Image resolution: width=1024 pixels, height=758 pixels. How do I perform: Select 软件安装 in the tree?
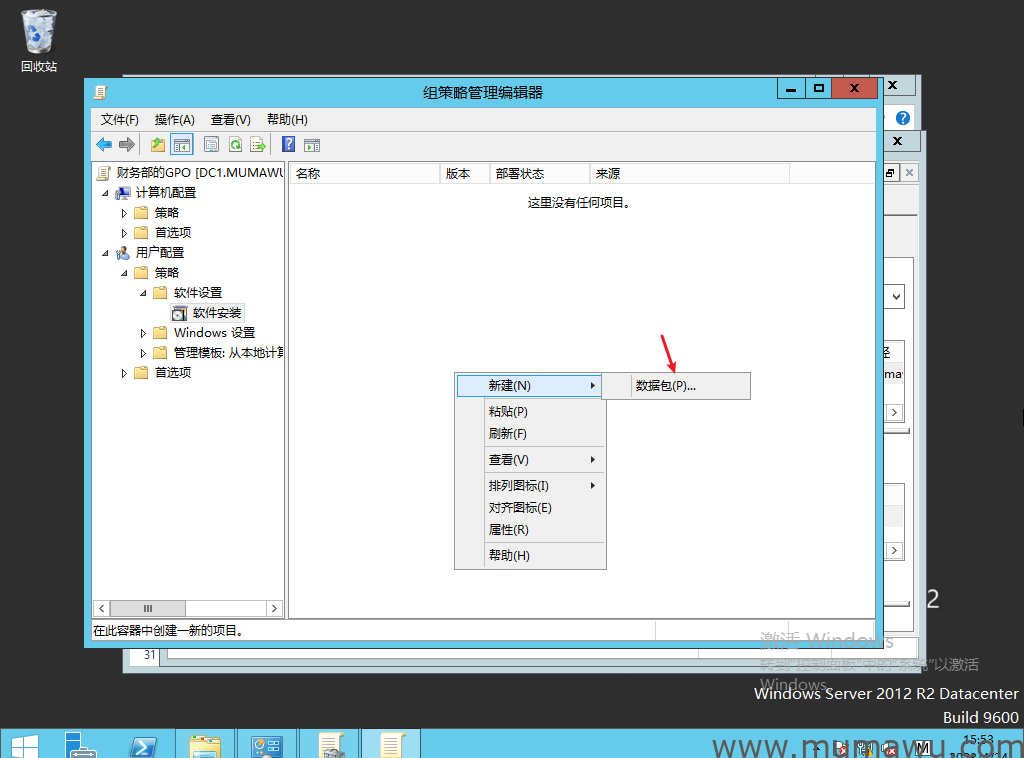(x=217, y=313)
